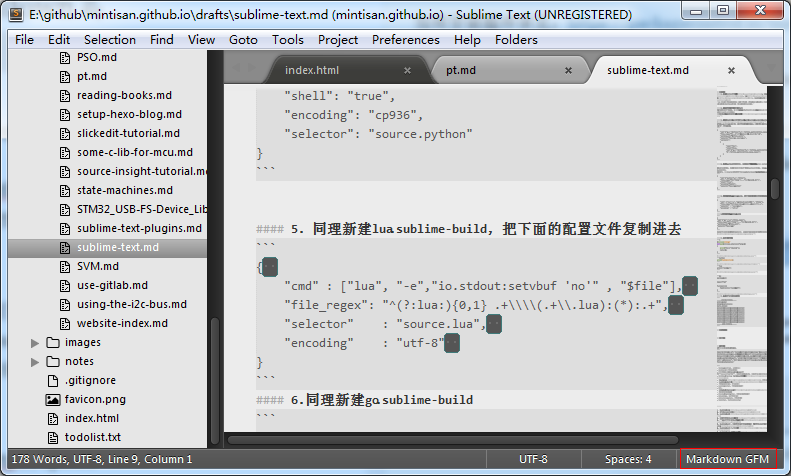Open website-index.md from the sidebar
This screenshot has height=476, width=791.
(x=122, y=324)
